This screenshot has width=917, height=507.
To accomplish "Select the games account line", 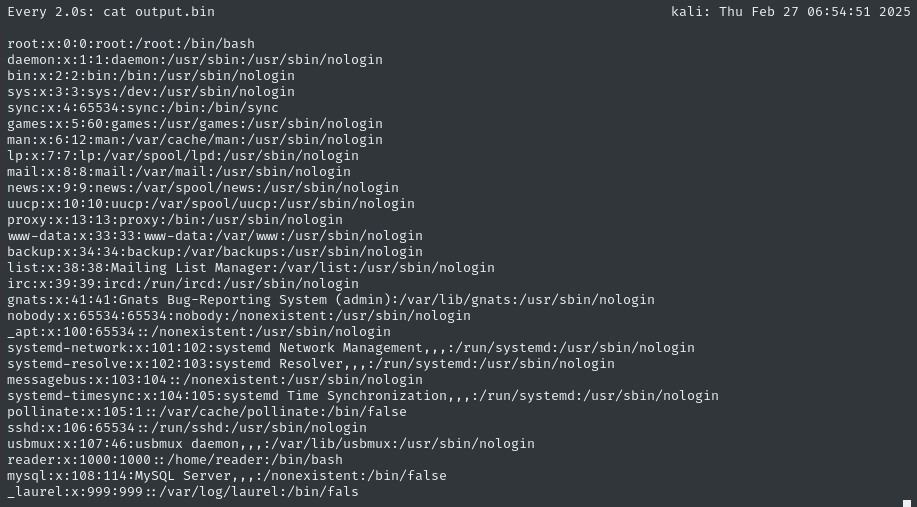I will 194,124.
